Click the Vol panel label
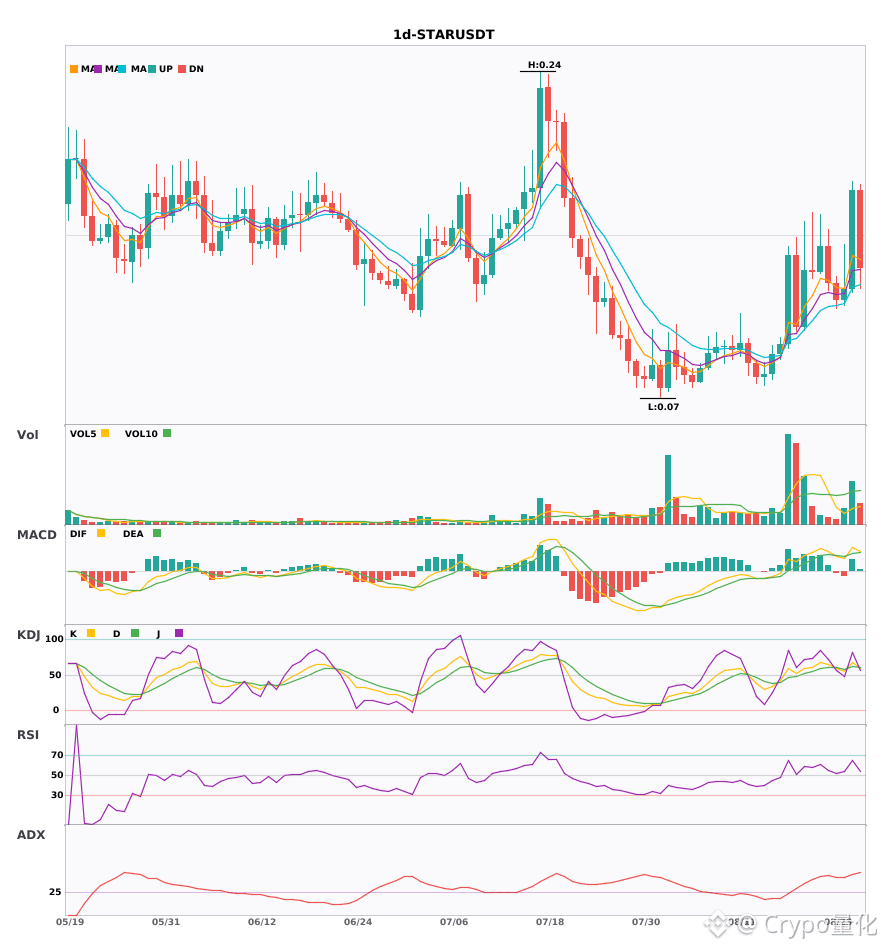The height and width of the screenshot is (950, 885). (x=27, y=434)
